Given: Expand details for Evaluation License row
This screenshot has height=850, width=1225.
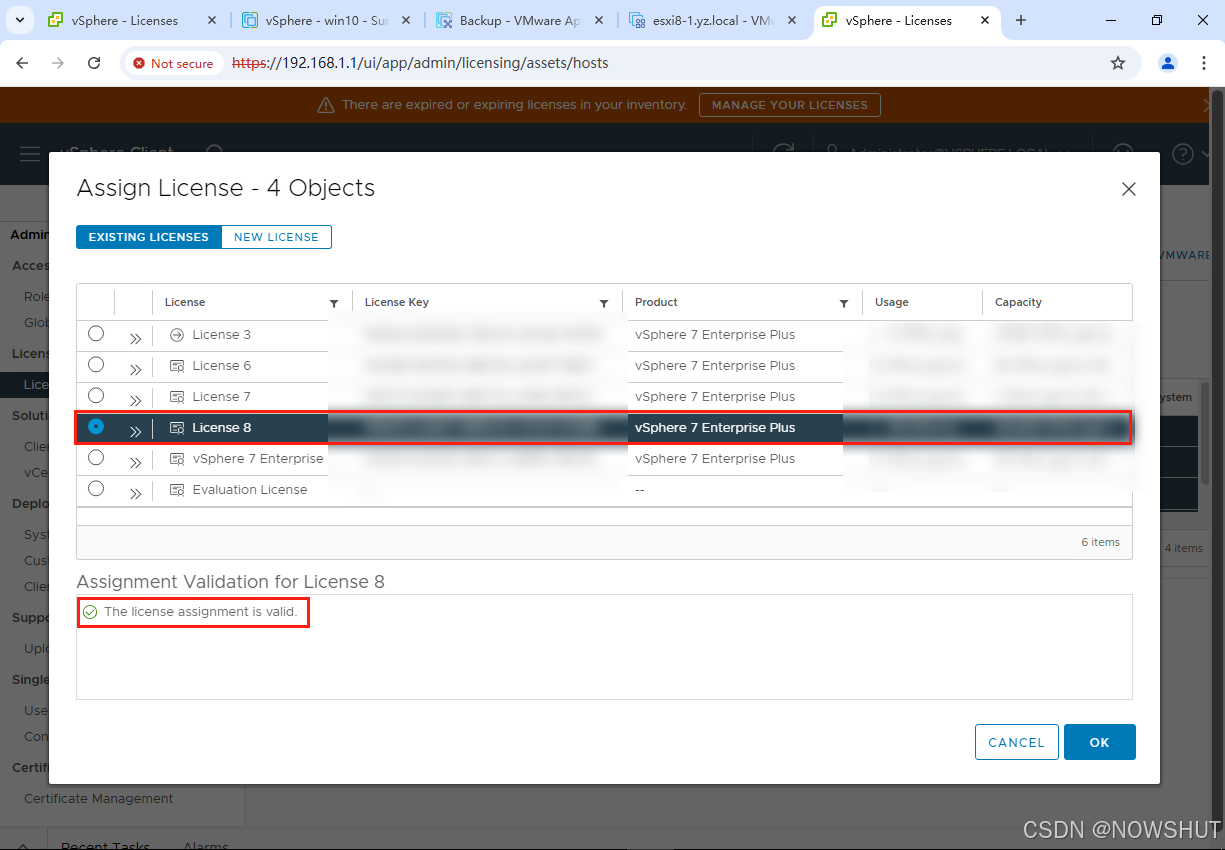Looking at the screenshot, I should pos(135,493).
